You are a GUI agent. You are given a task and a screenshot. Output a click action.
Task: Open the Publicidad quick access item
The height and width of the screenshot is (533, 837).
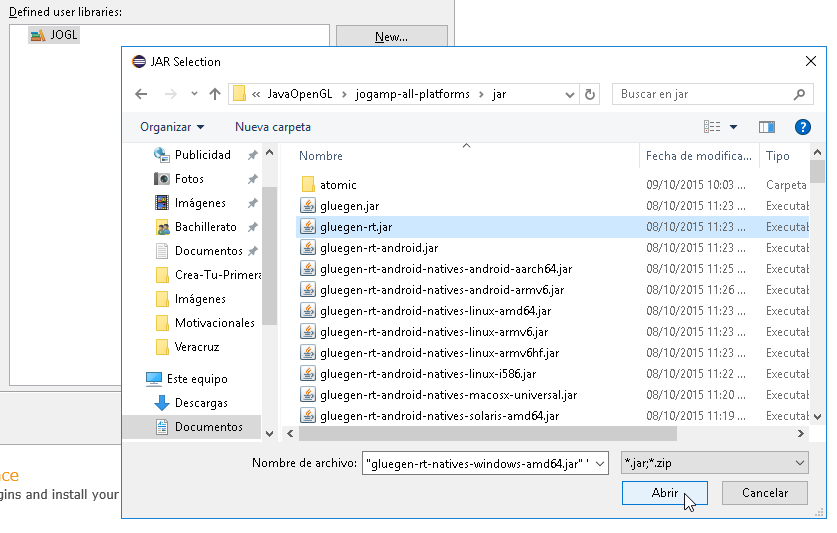click(x=203, y=155)
